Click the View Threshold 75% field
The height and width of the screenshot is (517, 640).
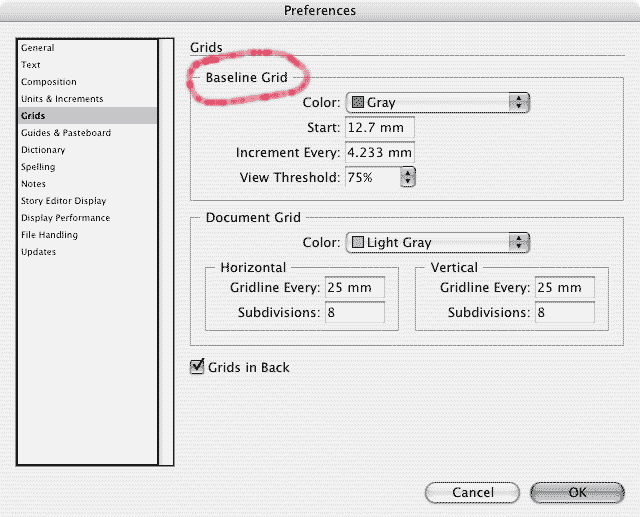373,177
